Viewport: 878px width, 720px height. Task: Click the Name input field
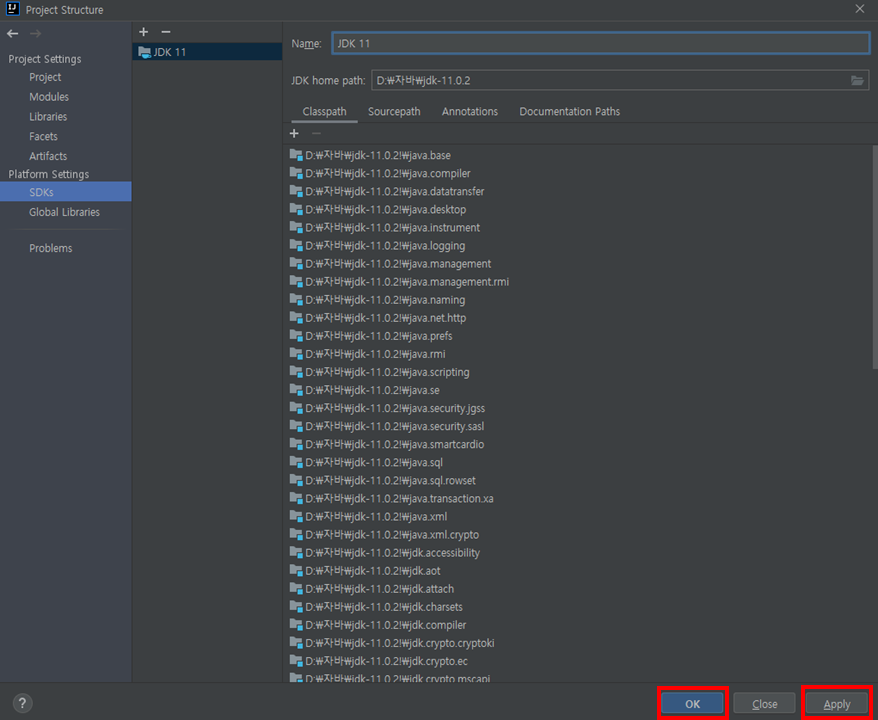600,43
